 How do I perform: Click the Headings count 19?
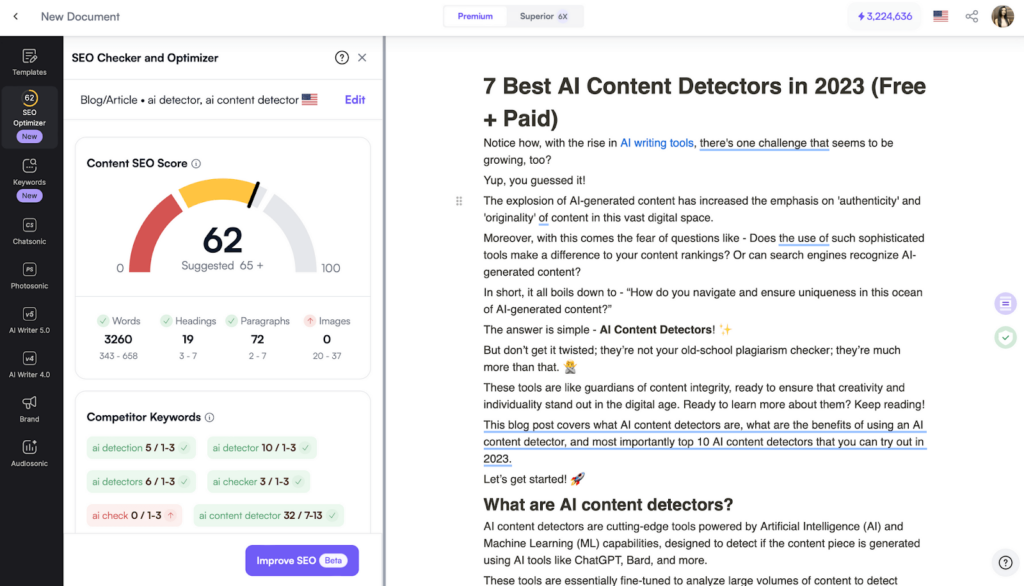187,340
